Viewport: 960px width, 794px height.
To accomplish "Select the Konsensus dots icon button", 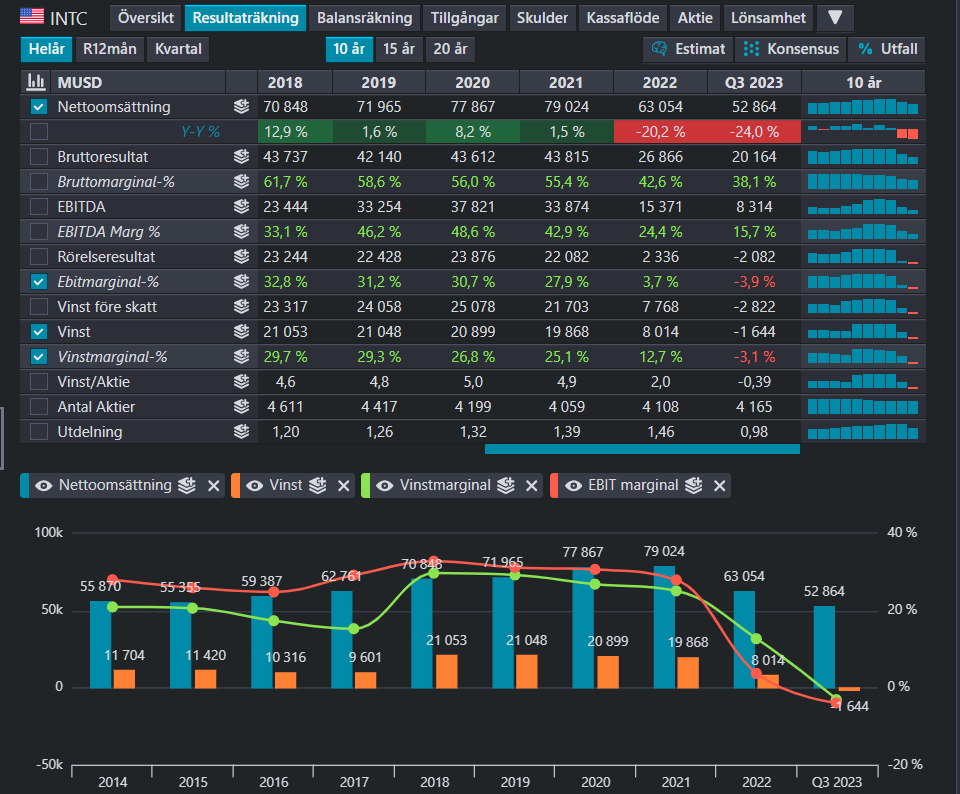I will pyautogui.click(x=751, y=49).
